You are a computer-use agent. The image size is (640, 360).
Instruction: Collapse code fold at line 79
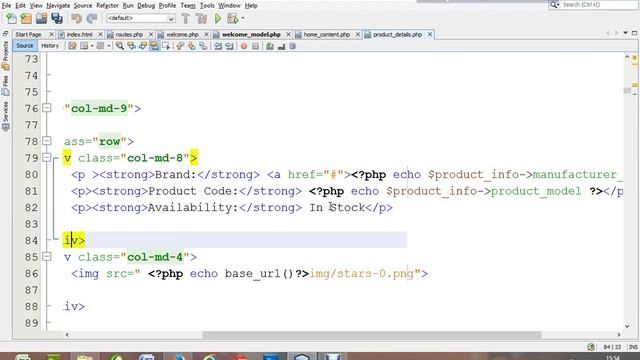click(x=47, y=157)
